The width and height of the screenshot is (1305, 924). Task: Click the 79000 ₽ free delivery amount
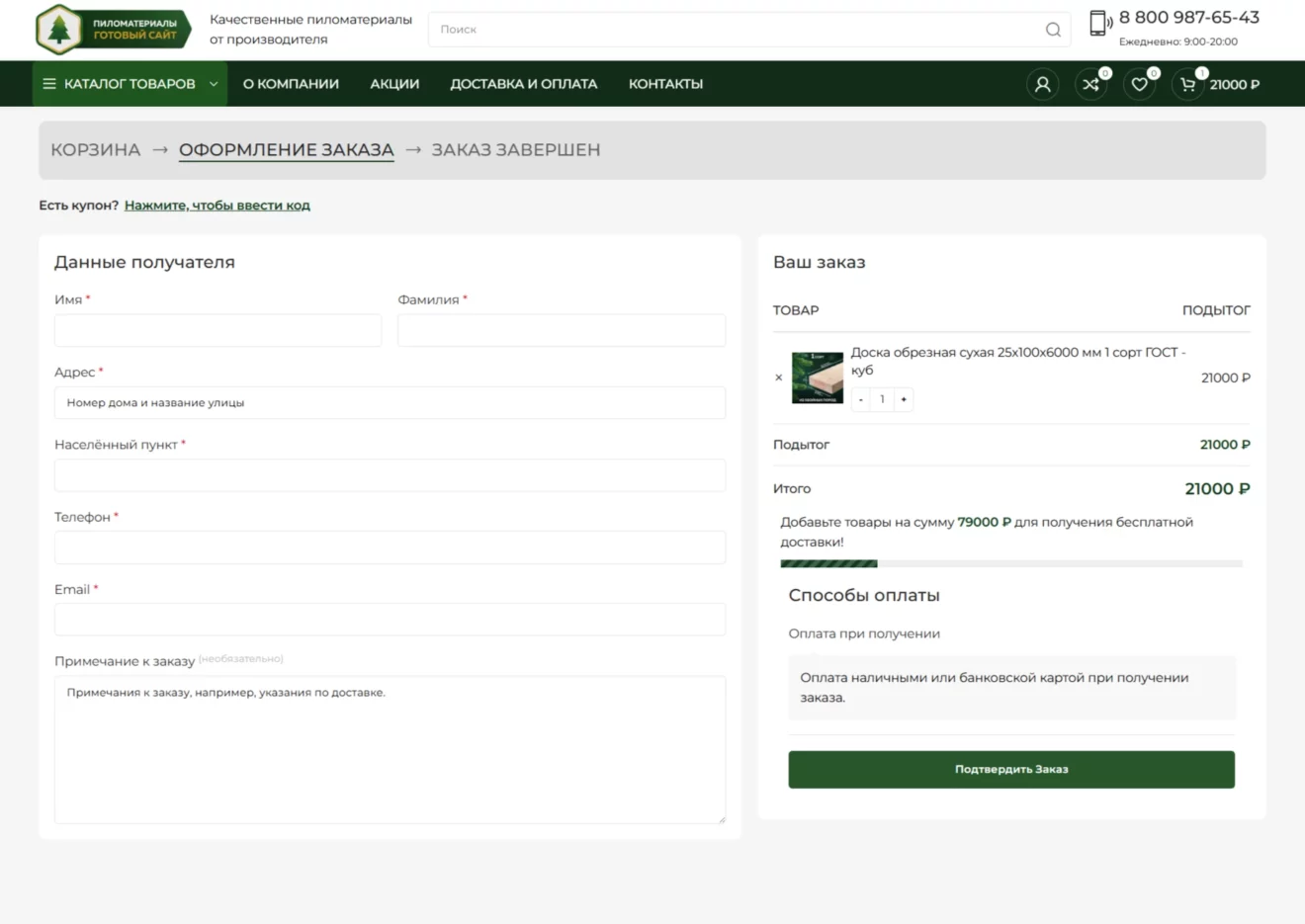[985, 523]
